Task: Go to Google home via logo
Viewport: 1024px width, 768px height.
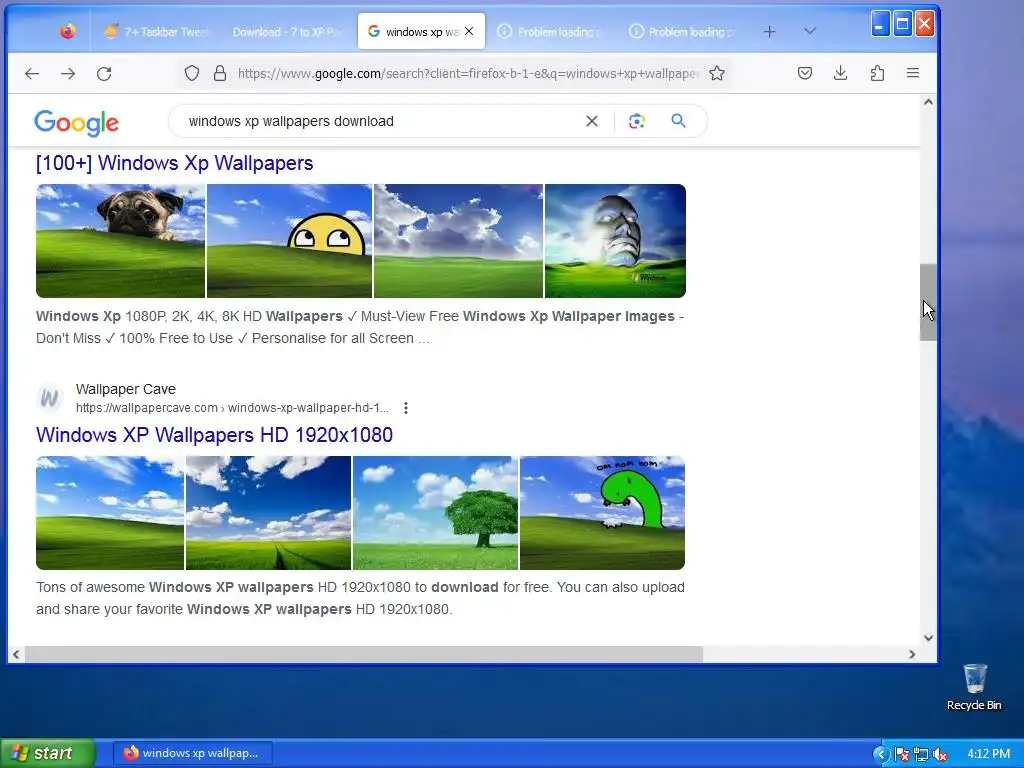Action: 76,123
